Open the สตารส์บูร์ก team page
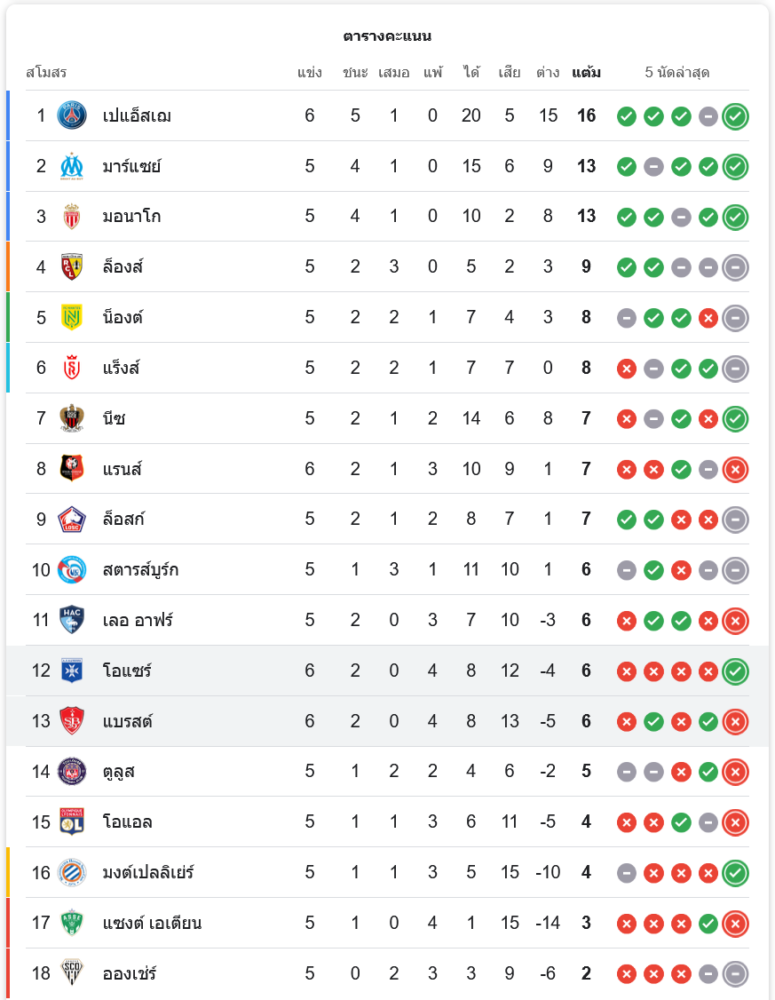The height and width of the screenshot is (1000, 775). 140,570
